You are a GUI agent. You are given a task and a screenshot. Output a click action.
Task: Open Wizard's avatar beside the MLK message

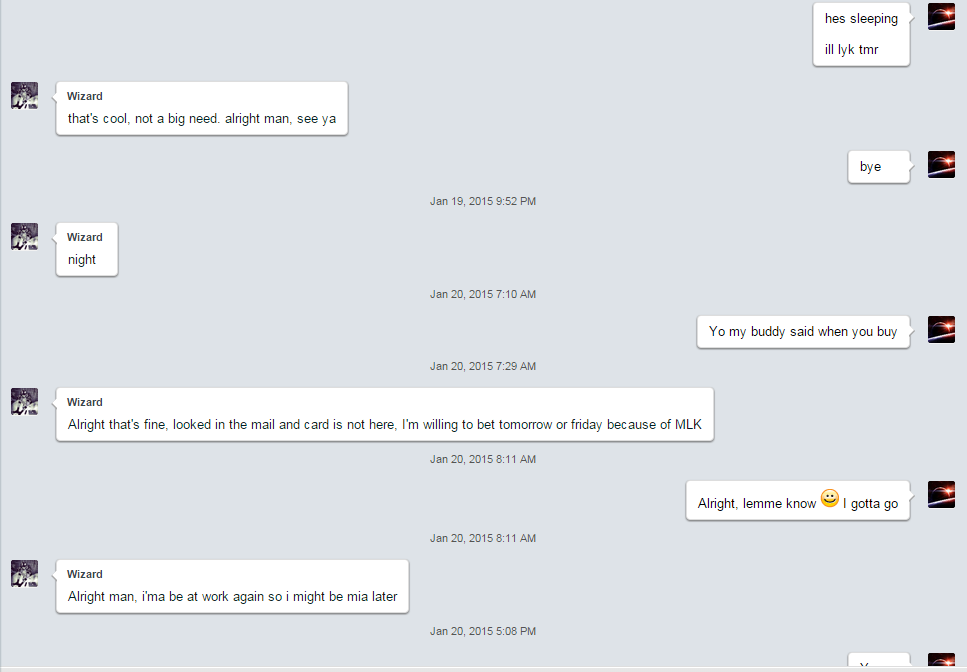tap(25, 401)
